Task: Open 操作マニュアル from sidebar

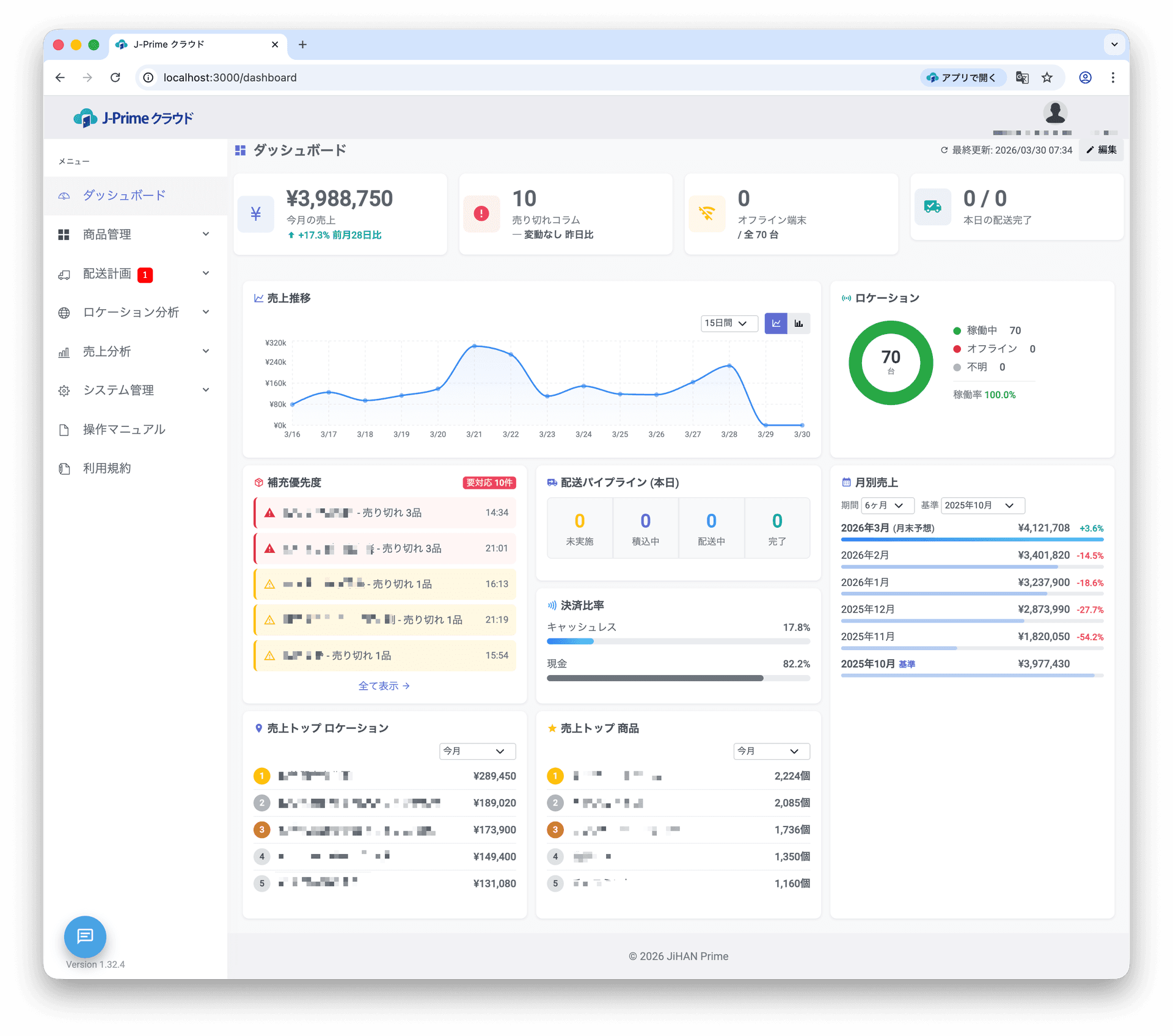Action: pos(124,429)
